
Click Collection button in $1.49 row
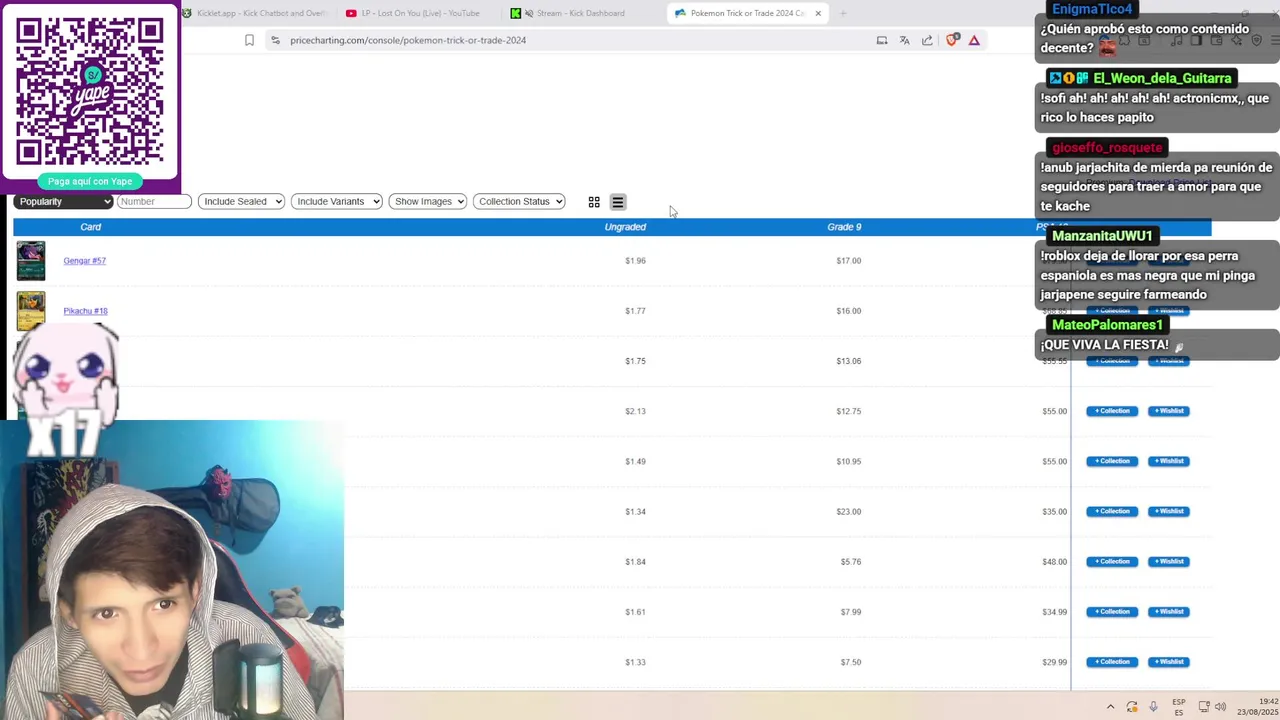pyautogui.click(x=1112, y=461)
